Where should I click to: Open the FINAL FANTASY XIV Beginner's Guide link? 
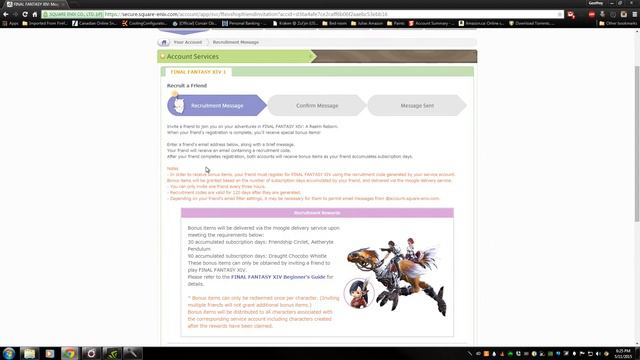(278, 277)
